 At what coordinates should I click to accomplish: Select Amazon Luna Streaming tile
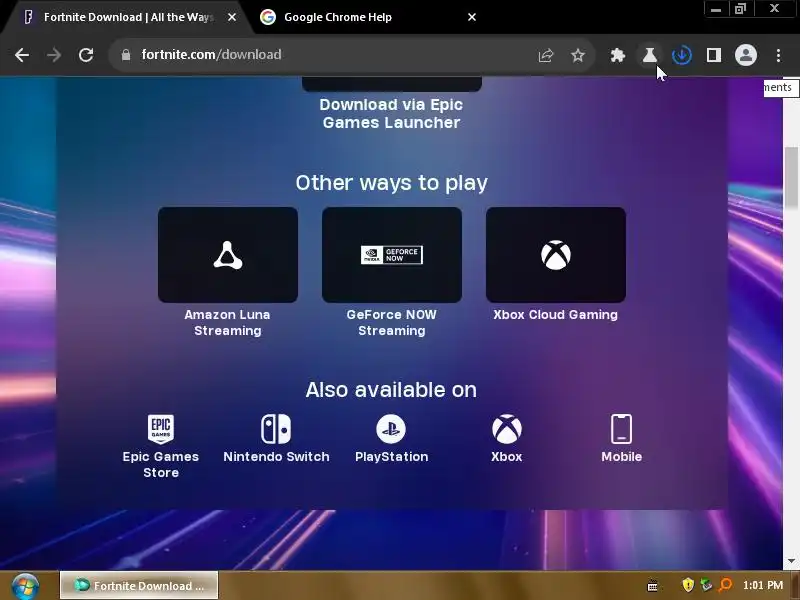click(x=228, y=255)
